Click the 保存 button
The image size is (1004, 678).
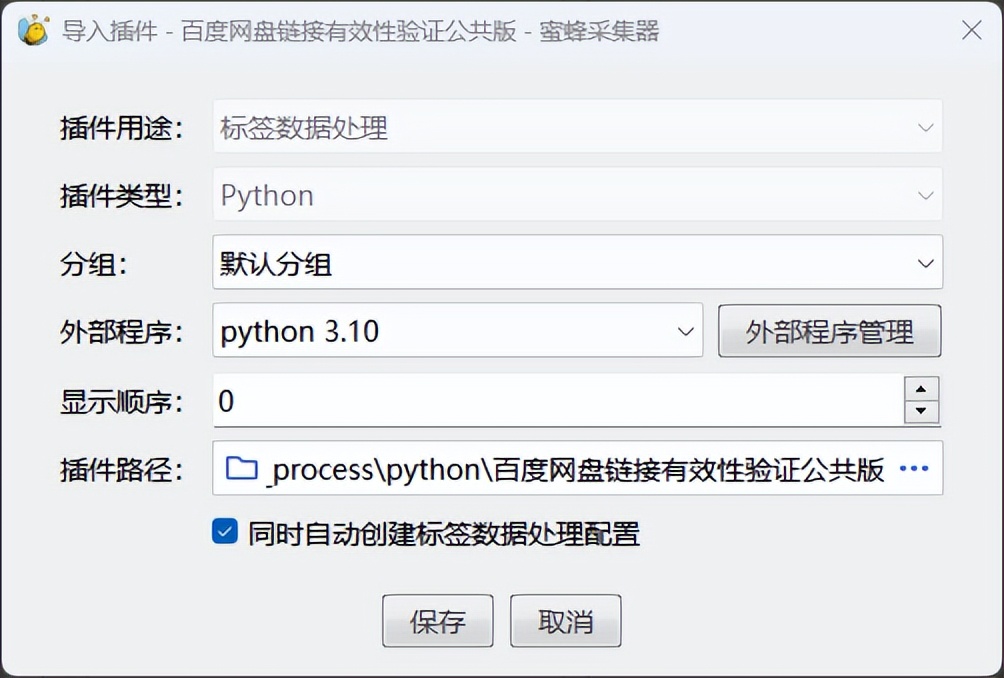437,621
